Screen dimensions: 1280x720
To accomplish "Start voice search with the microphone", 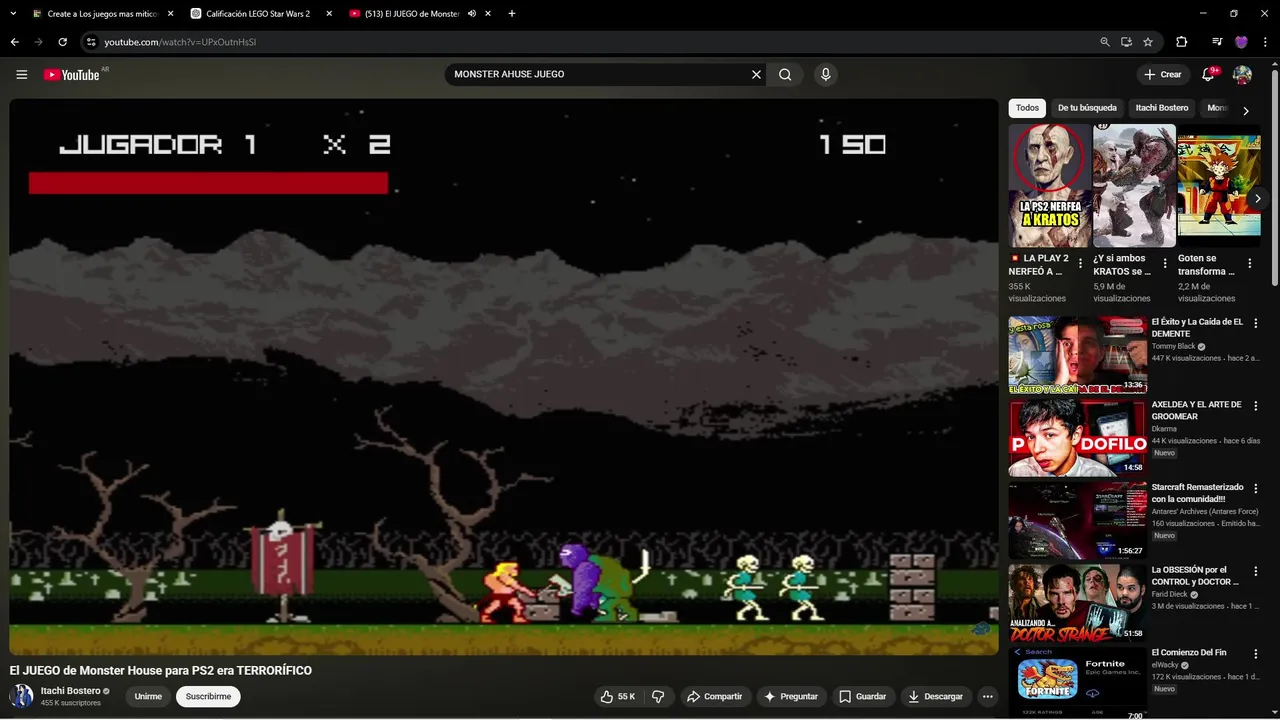I will coord(825,74).
